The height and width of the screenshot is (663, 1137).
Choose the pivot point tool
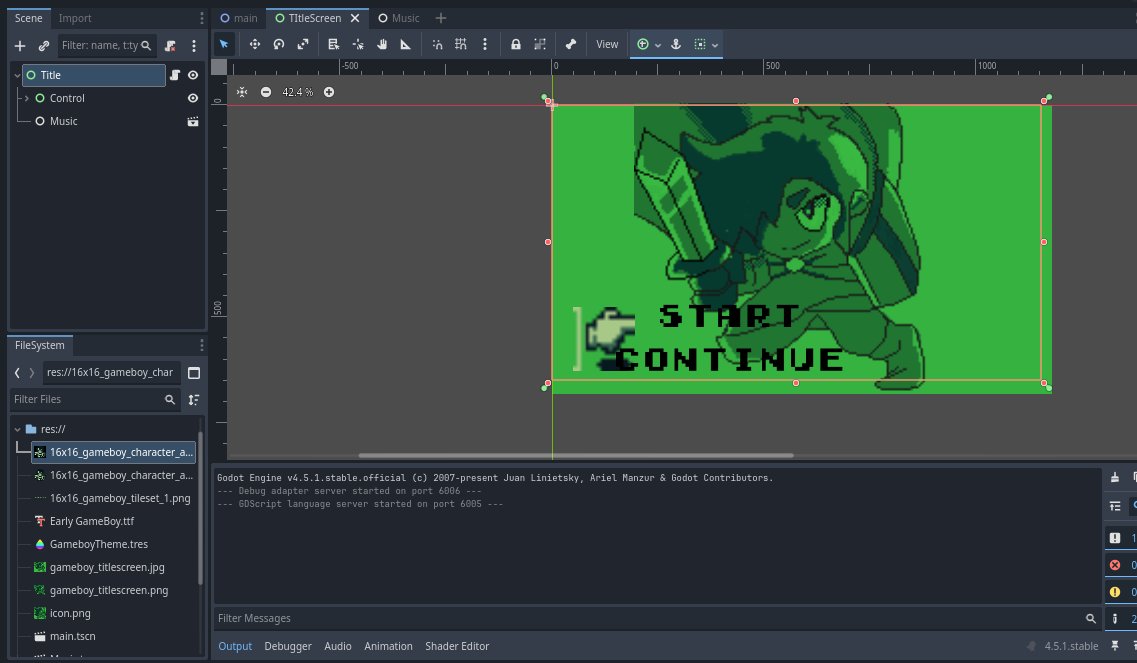click(358, 44)
